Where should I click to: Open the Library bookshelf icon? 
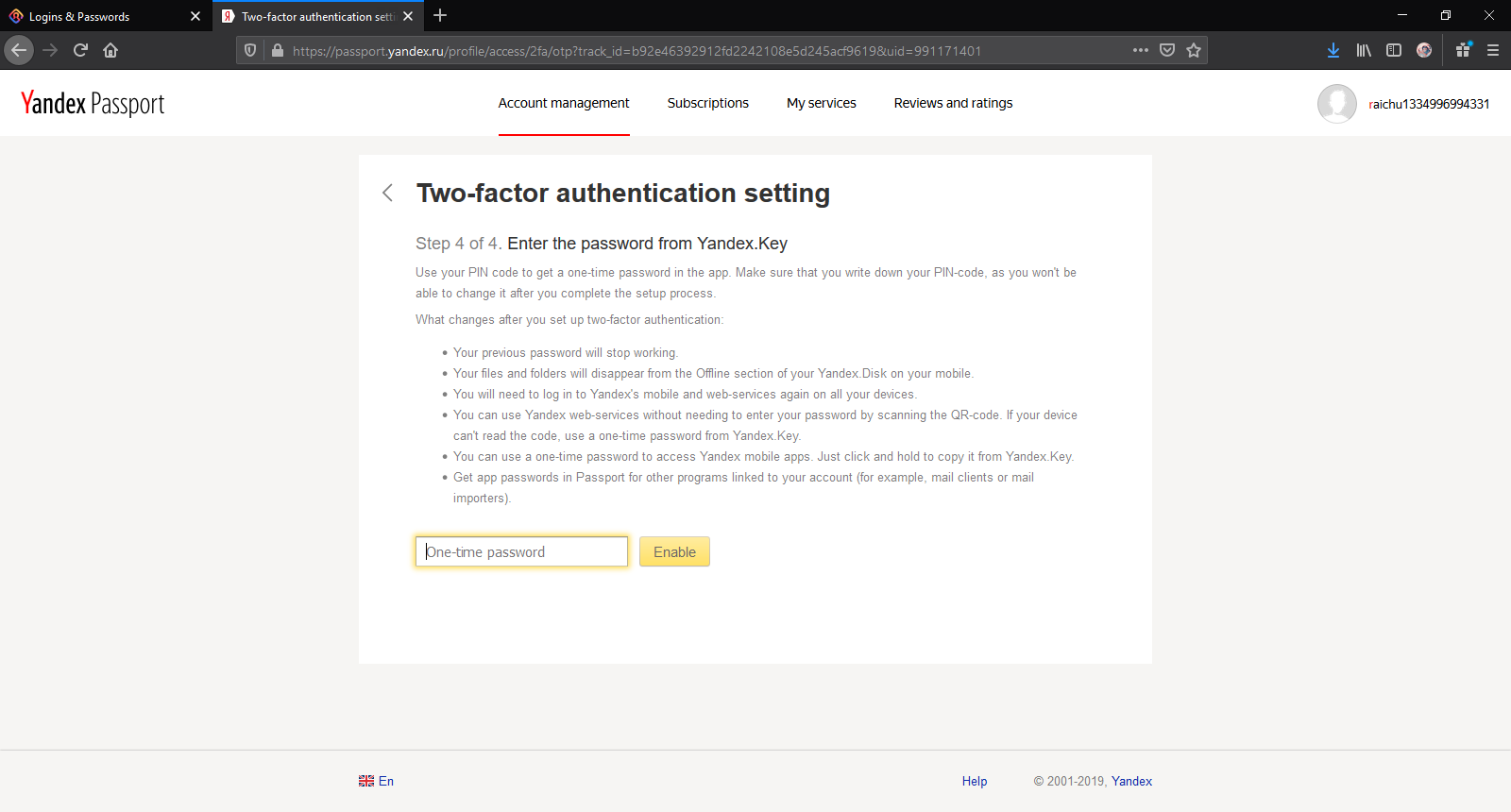point(1364,50)
